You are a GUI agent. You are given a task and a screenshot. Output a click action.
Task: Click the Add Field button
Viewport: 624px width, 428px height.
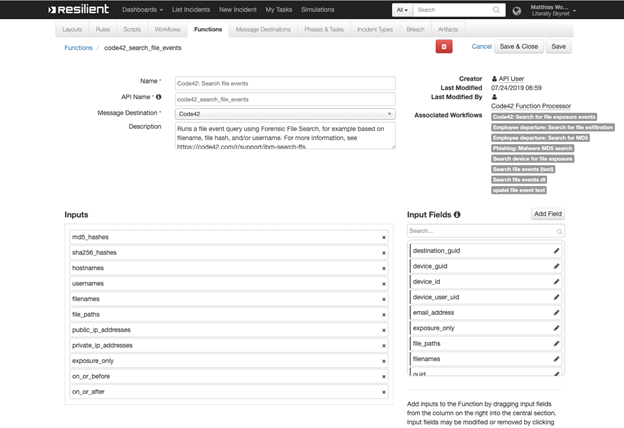(x=548, y=214)
